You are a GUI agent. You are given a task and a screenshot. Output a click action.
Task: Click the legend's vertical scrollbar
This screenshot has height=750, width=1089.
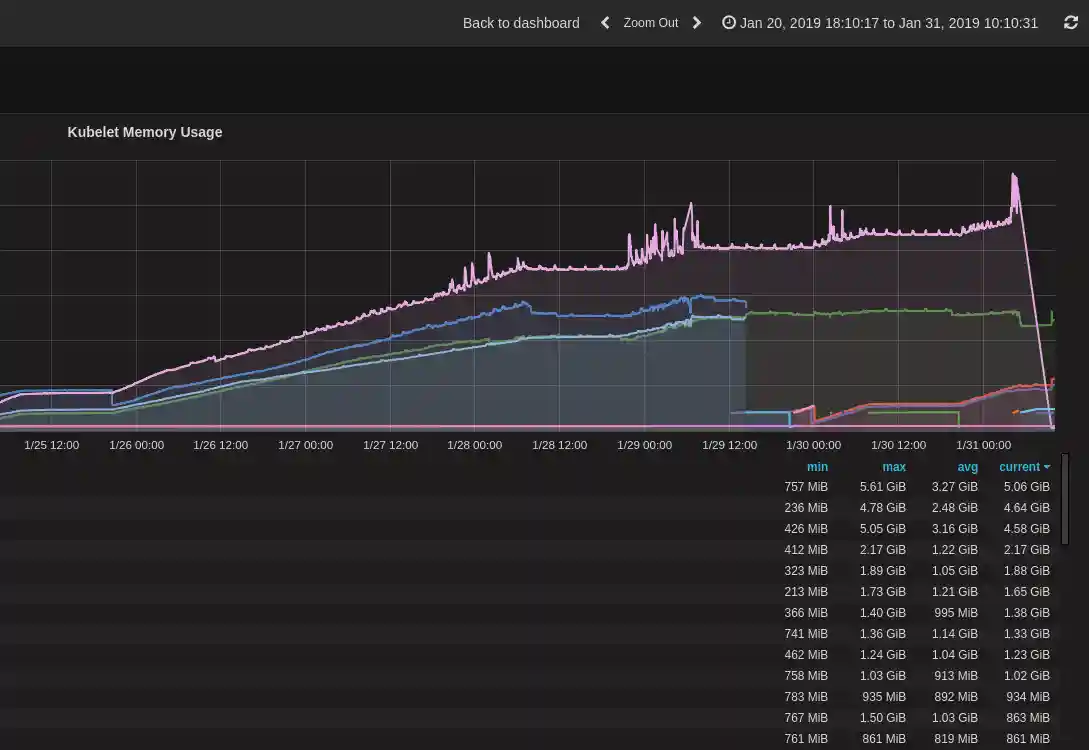tap(1064, 500)
